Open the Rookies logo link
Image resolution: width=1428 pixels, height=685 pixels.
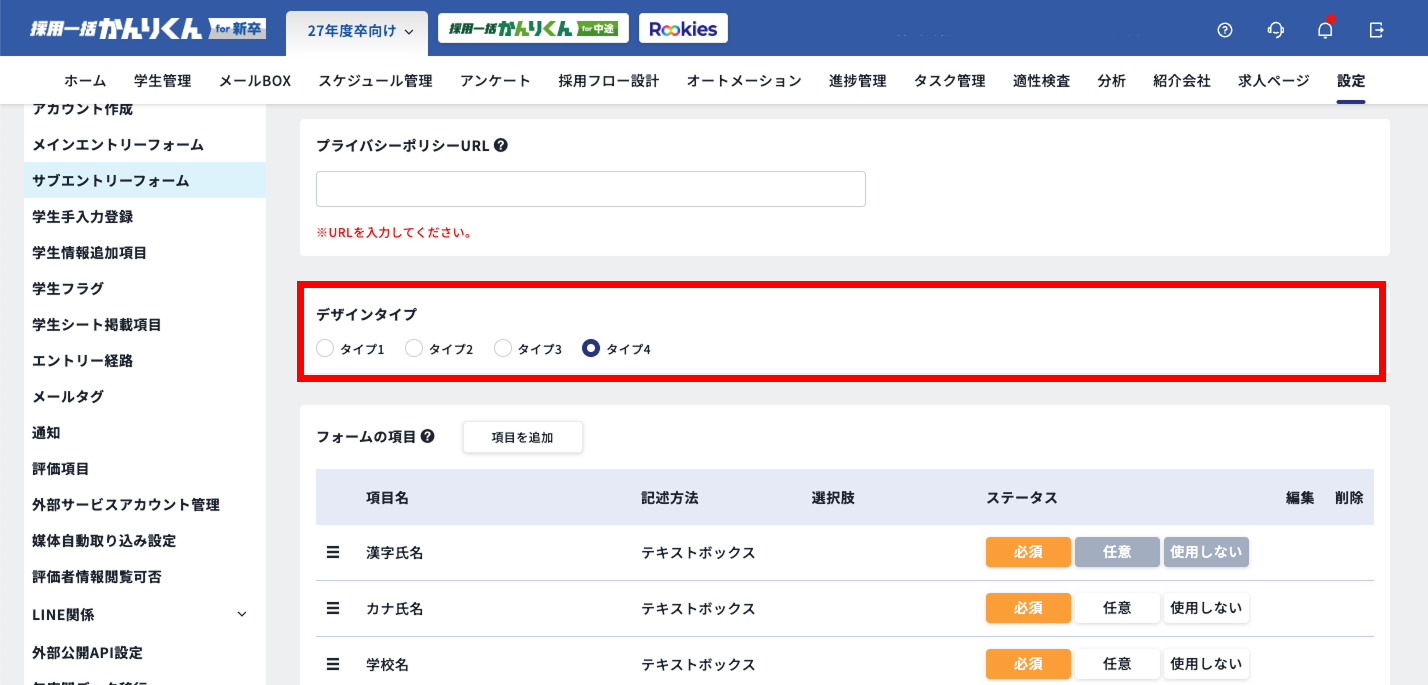click(x=683, y=27)
